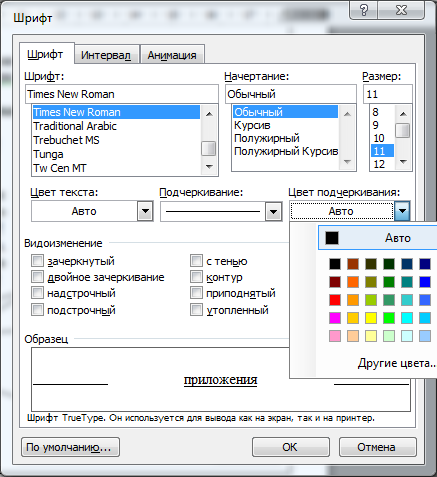
Task: Select Times New Roman list row
Action: pyautogui.click(x=116, y=112)
